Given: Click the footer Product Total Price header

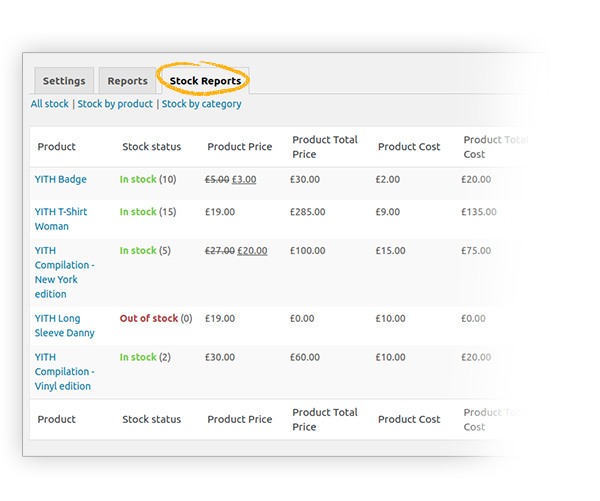Looking at the screenshot, I should [325, 419].
